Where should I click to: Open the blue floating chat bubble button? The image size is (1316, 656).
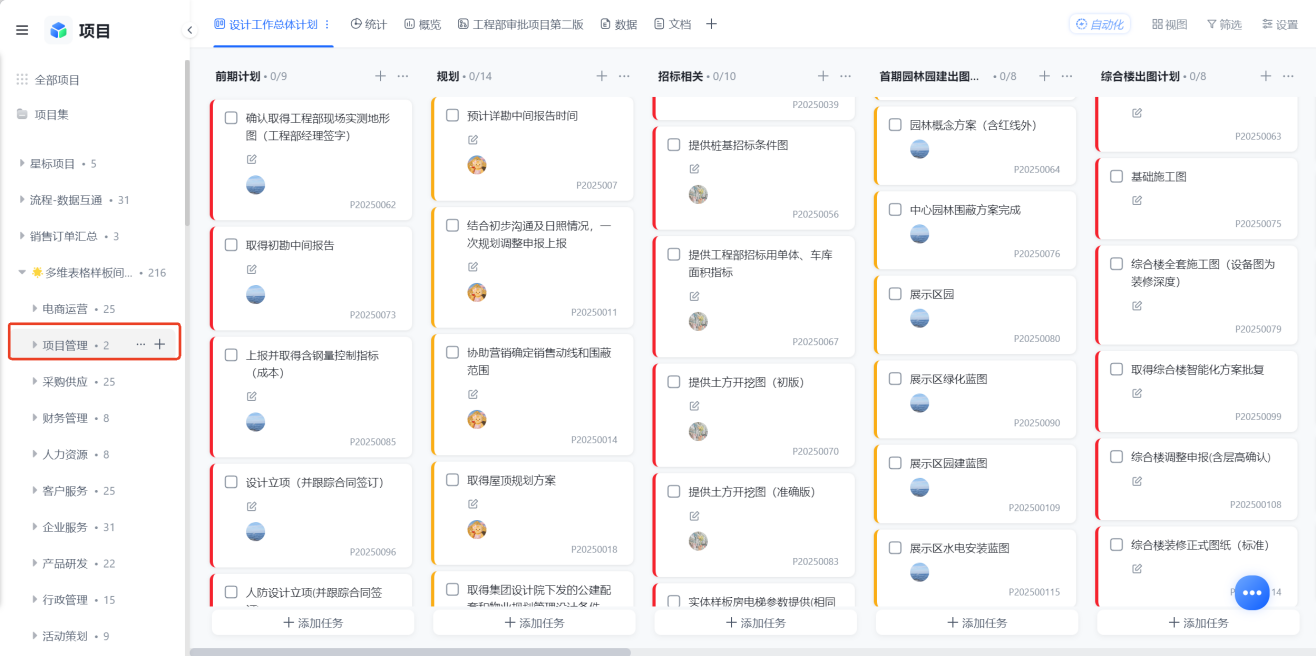tap(1251, 592)
